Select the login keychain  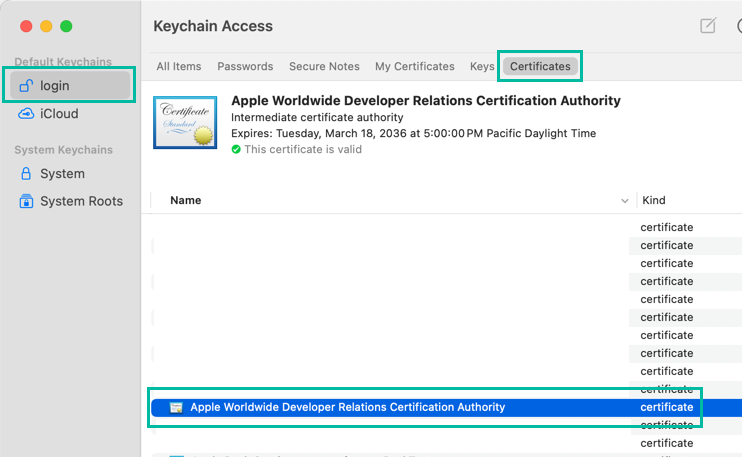[x=70, y=85]
